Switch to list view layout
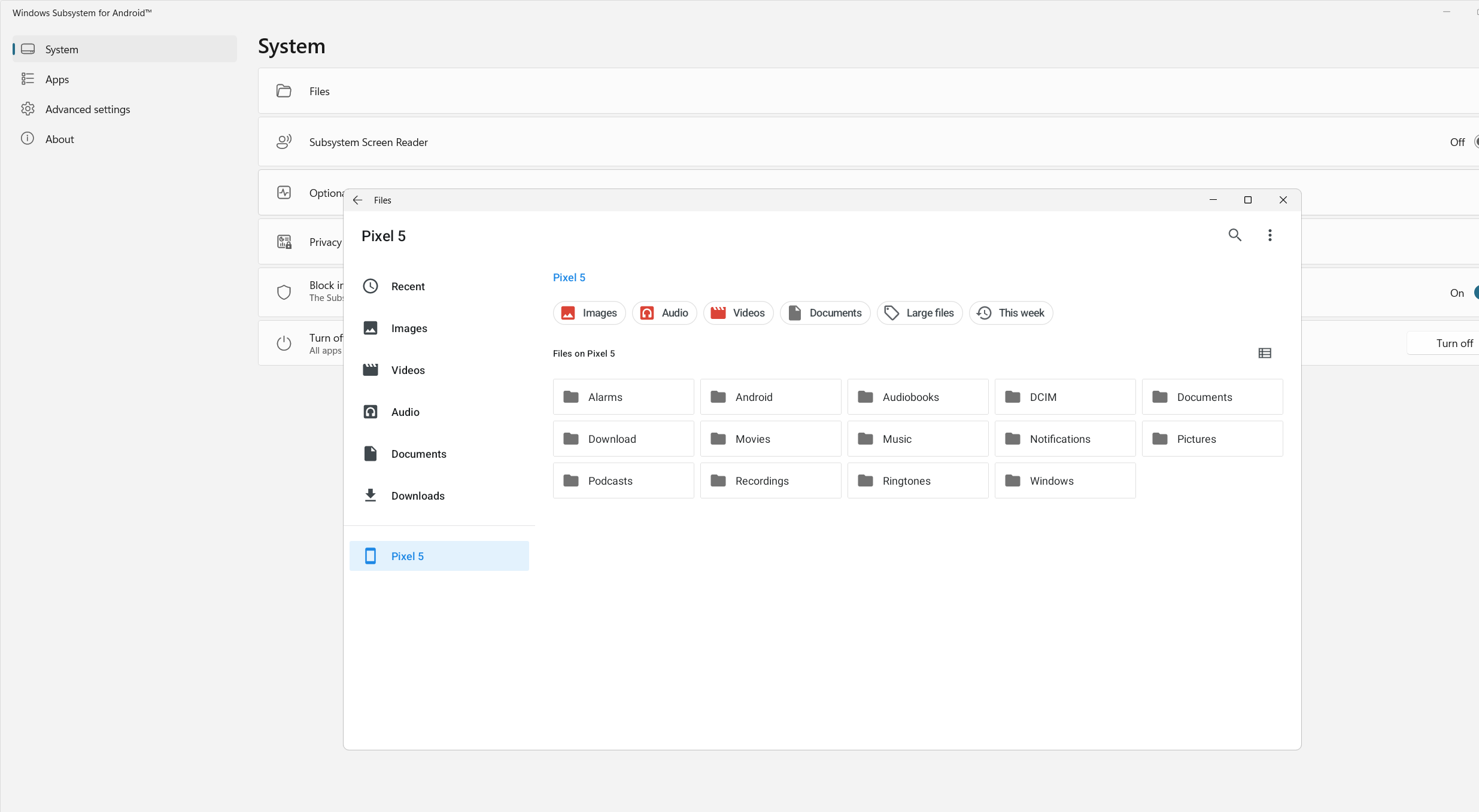 [x=1264, y=353]
